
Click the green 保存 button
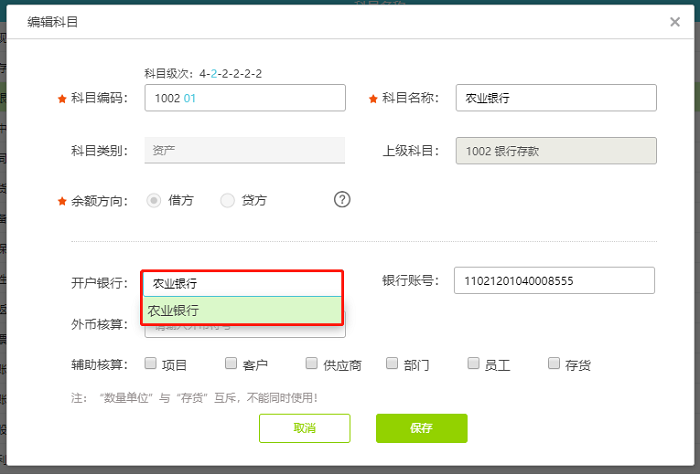click(421, 428)
